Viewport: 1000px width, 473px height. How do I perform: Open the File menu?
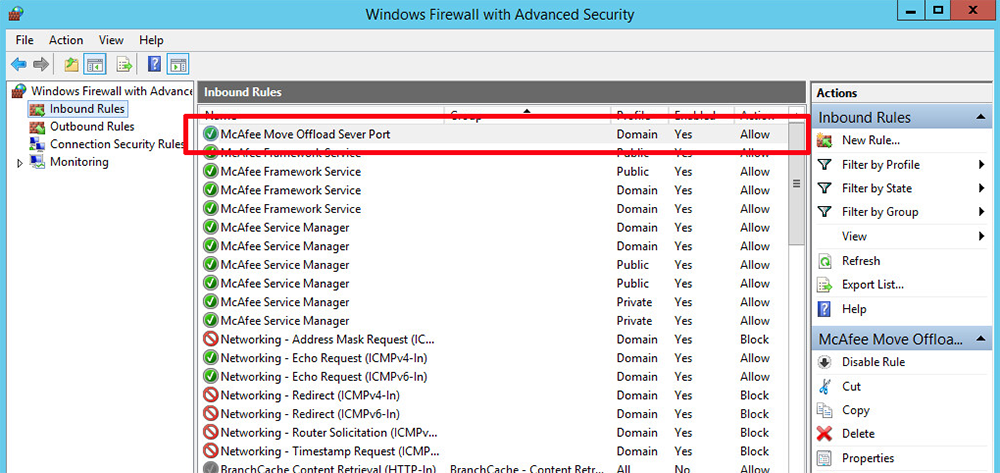(x=24, y=40)
